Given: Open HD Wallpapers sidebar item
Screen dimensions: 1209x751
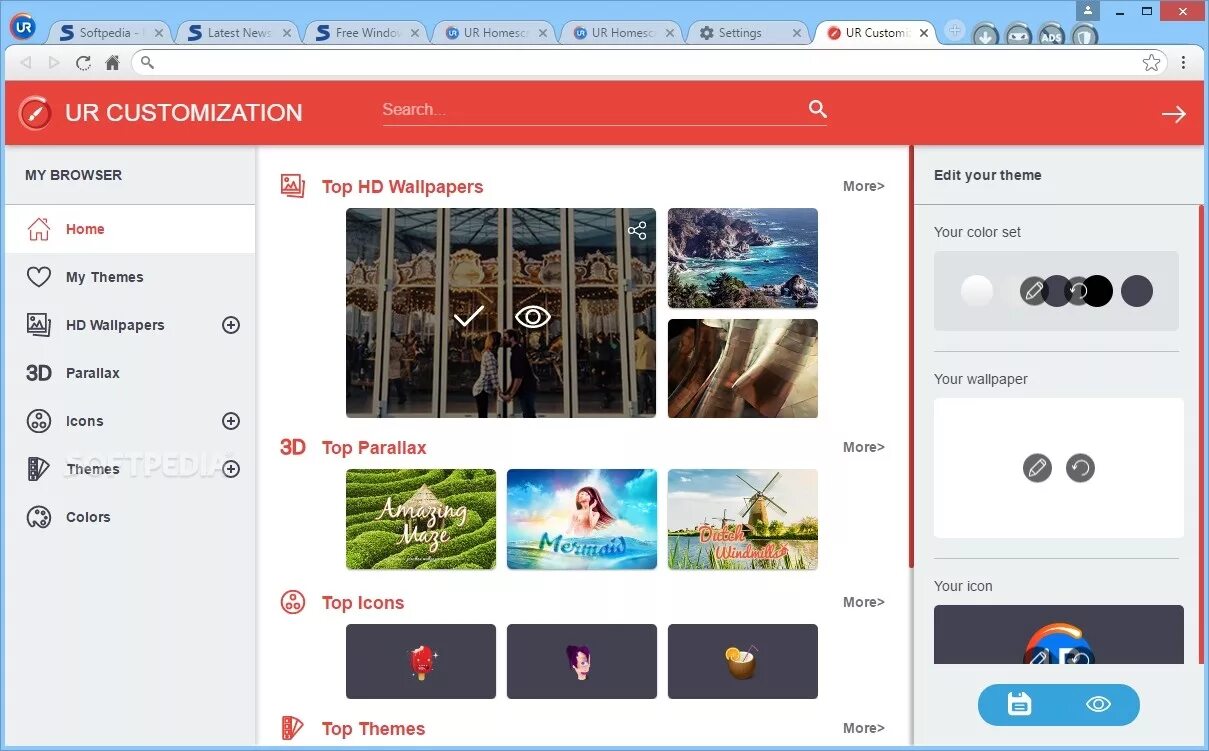Looking at the screenshot, I should click(115, 325).
